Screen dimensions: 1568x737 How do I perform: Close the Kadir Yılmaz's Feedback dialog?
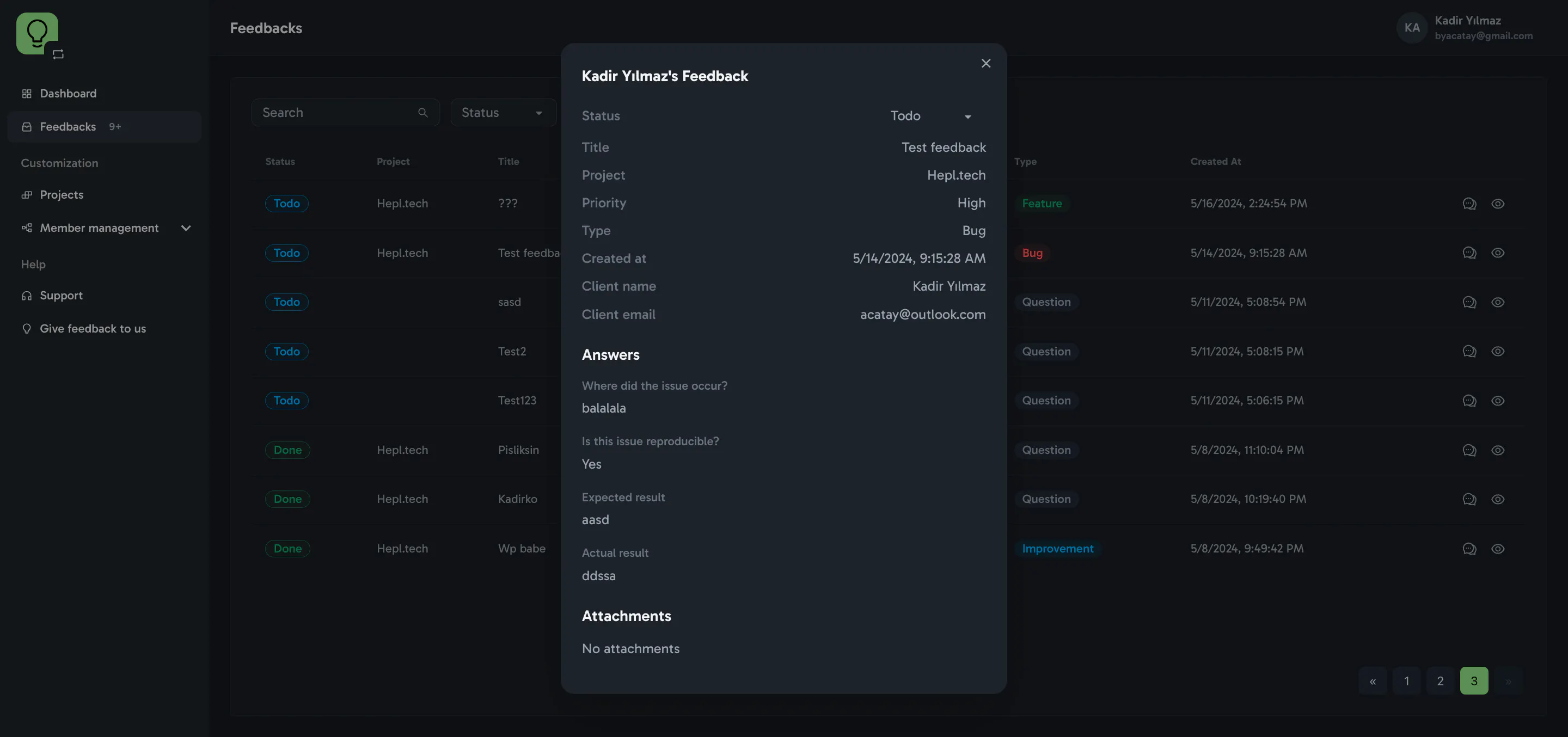[986, 63]
